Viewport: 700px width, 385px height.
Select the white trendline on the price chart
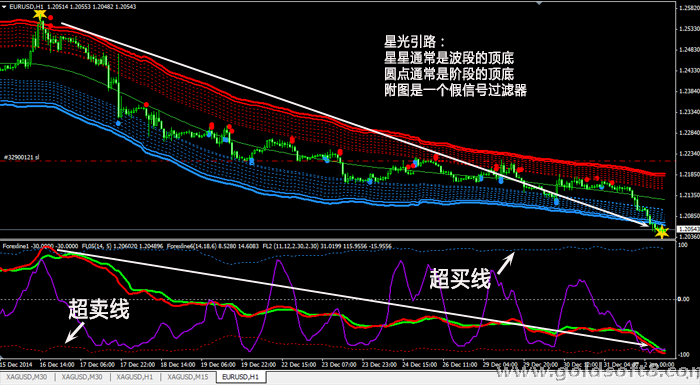point(355,125)
